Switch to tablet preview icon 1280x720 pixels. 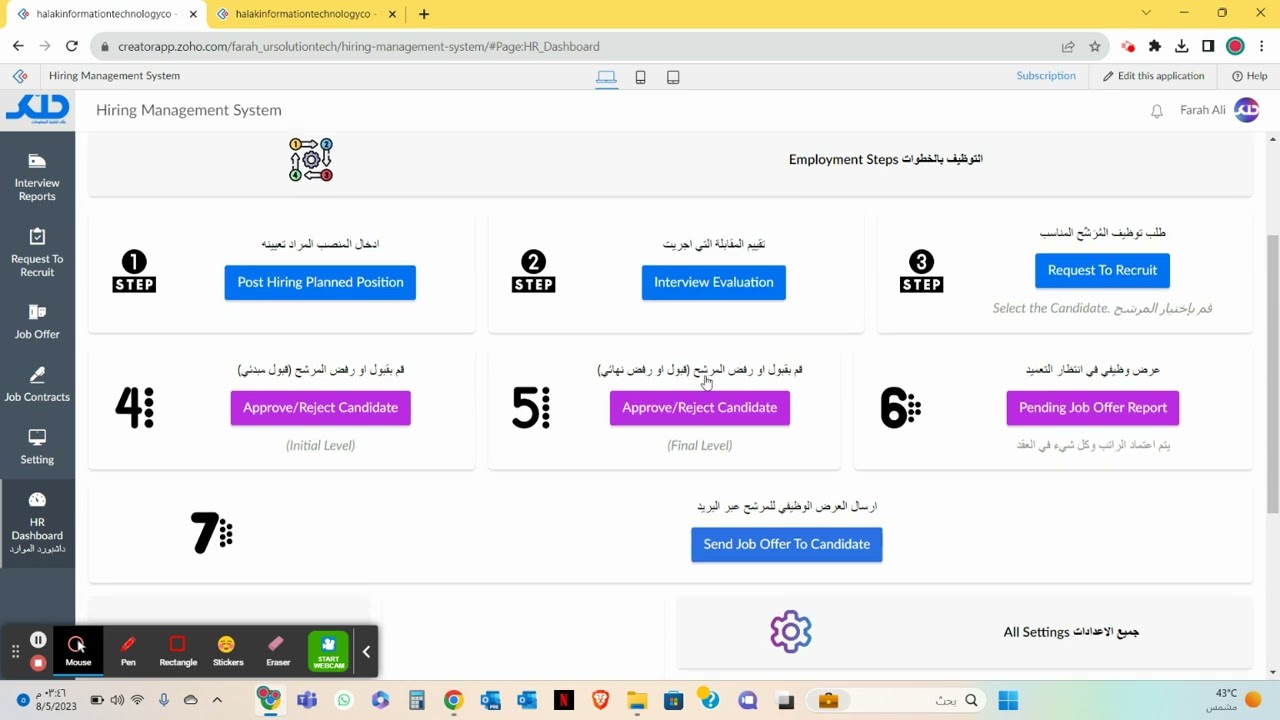(673, 77)
